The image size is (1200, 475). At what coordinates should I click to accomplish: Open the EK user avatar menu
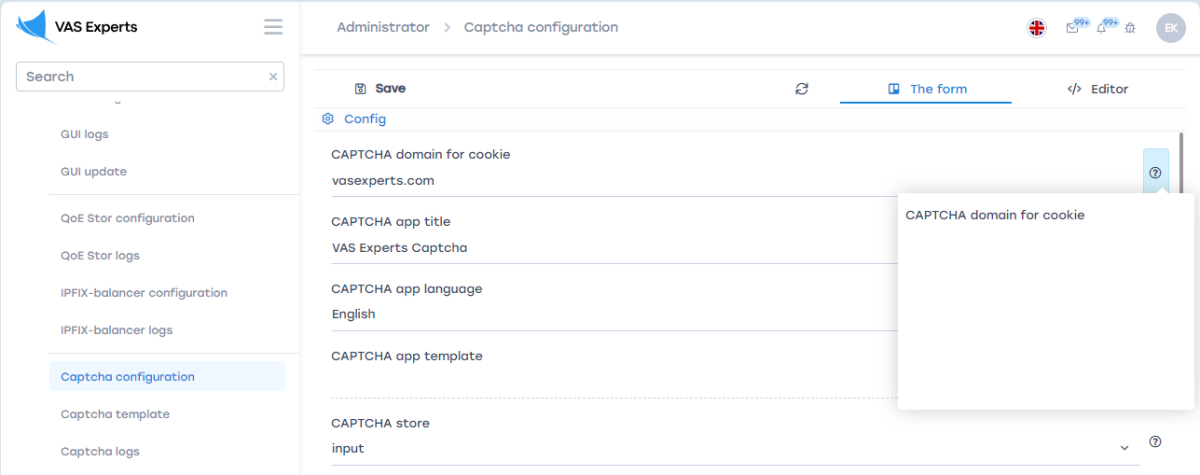pyautogui.click(x=1170, y=28)
